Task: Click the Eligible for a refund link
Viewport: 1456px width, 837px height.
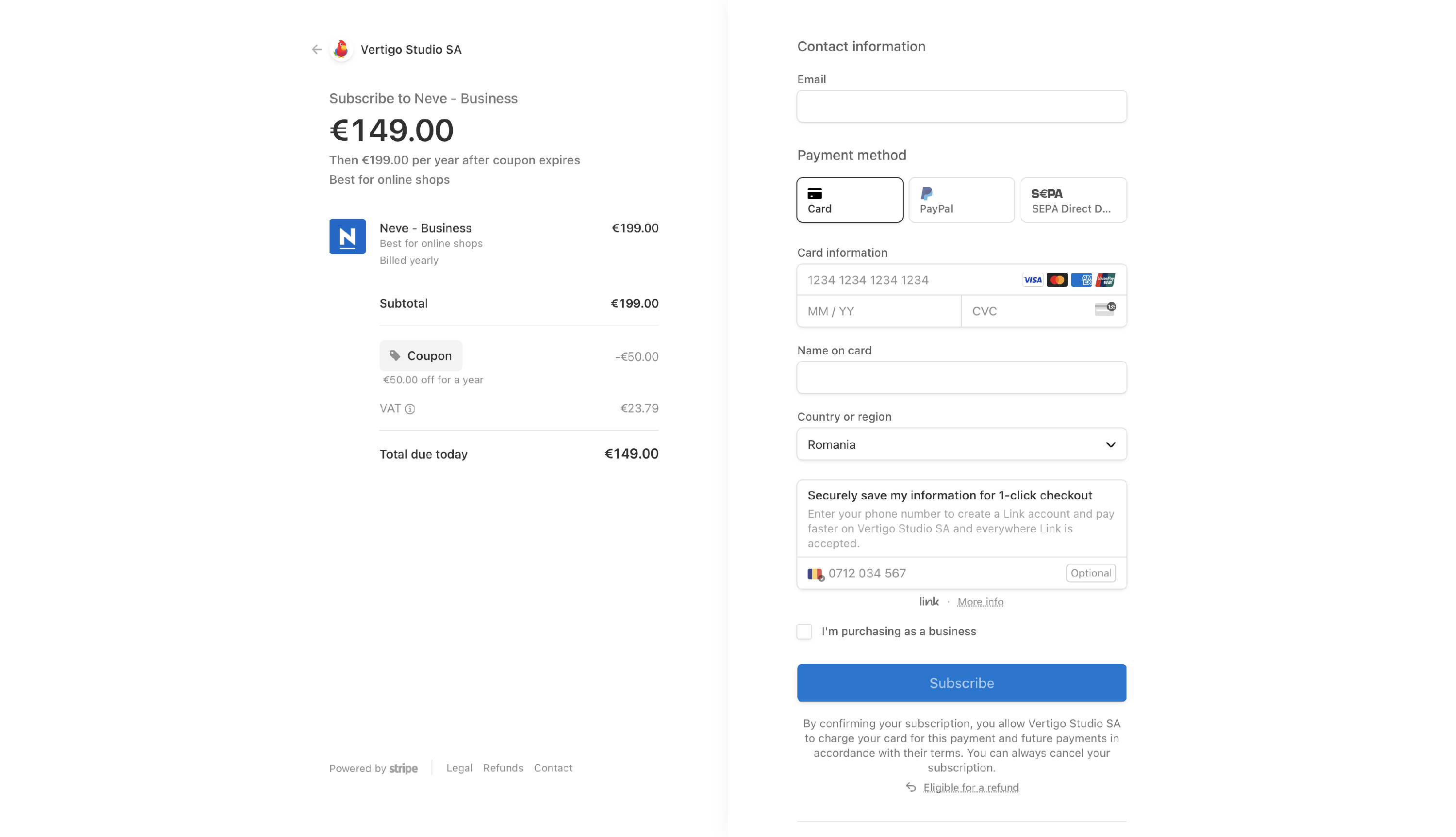Action: coord(970,788)
